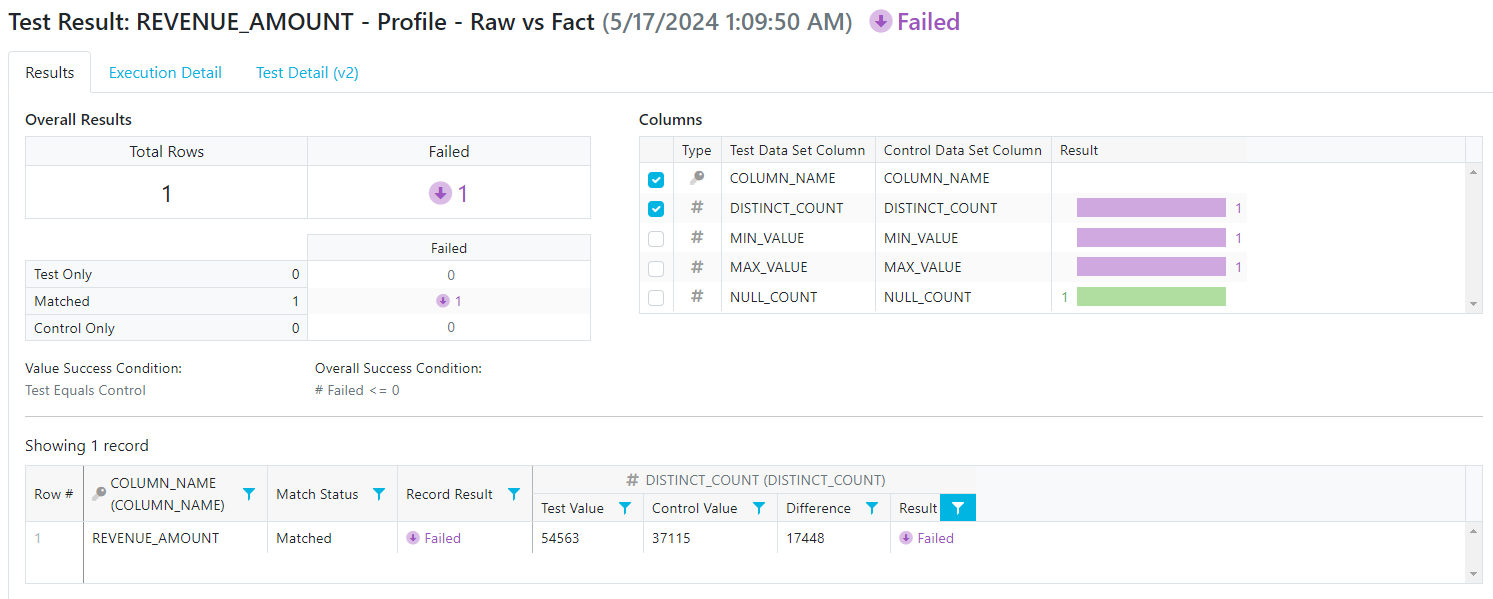This screenshot has height=599, width=1493.
Task: Click the Columns list scroll down arrow
Action: pos(1474,304)
